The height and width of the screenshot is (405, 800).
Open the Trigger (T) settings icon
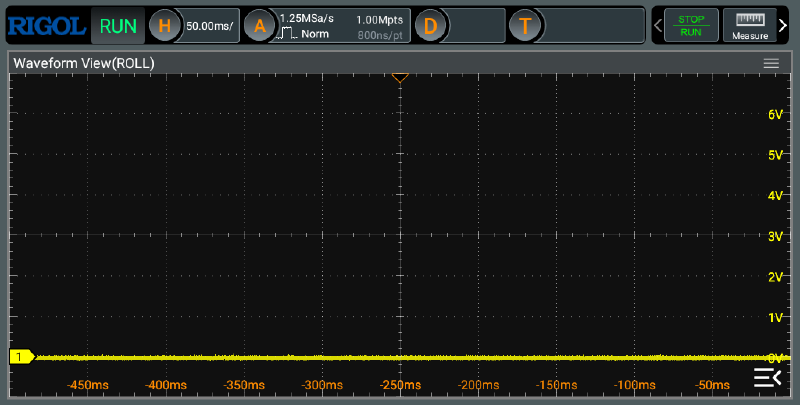525,26
